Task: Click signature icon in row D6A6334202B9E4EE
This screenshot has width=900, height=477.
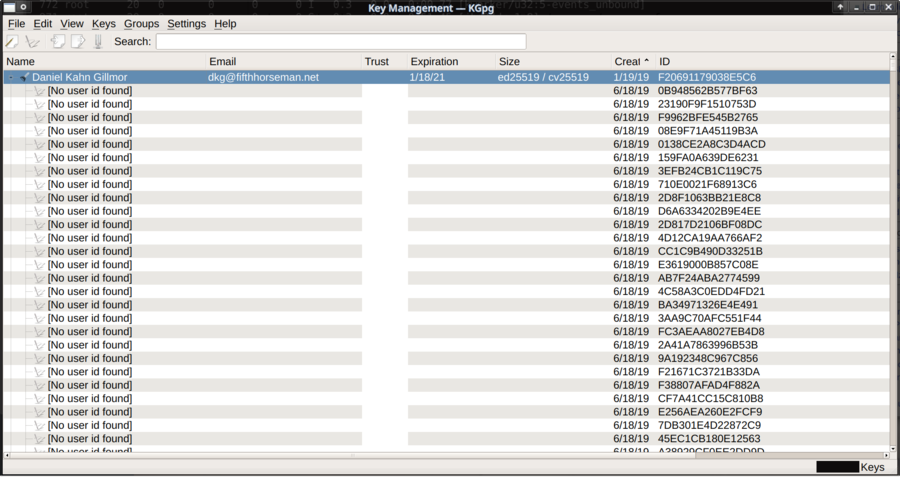Action: click(x=39, y=211)
